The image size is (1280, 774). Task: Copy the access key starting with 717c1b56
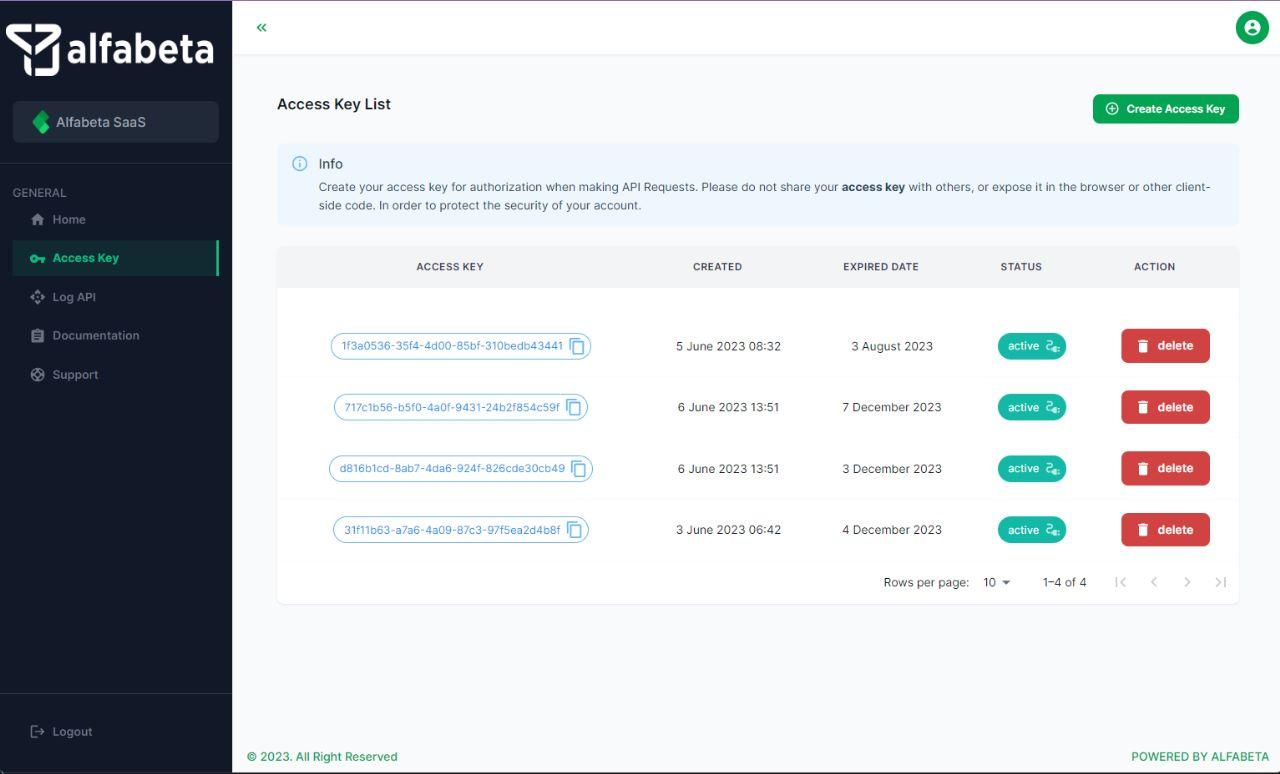(574, 407)
